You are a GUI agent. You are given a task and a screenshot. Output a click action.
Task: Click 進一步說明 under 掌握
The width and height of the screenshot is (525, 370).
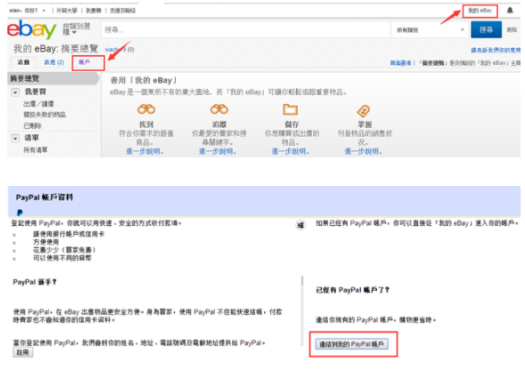click(363, 152)
